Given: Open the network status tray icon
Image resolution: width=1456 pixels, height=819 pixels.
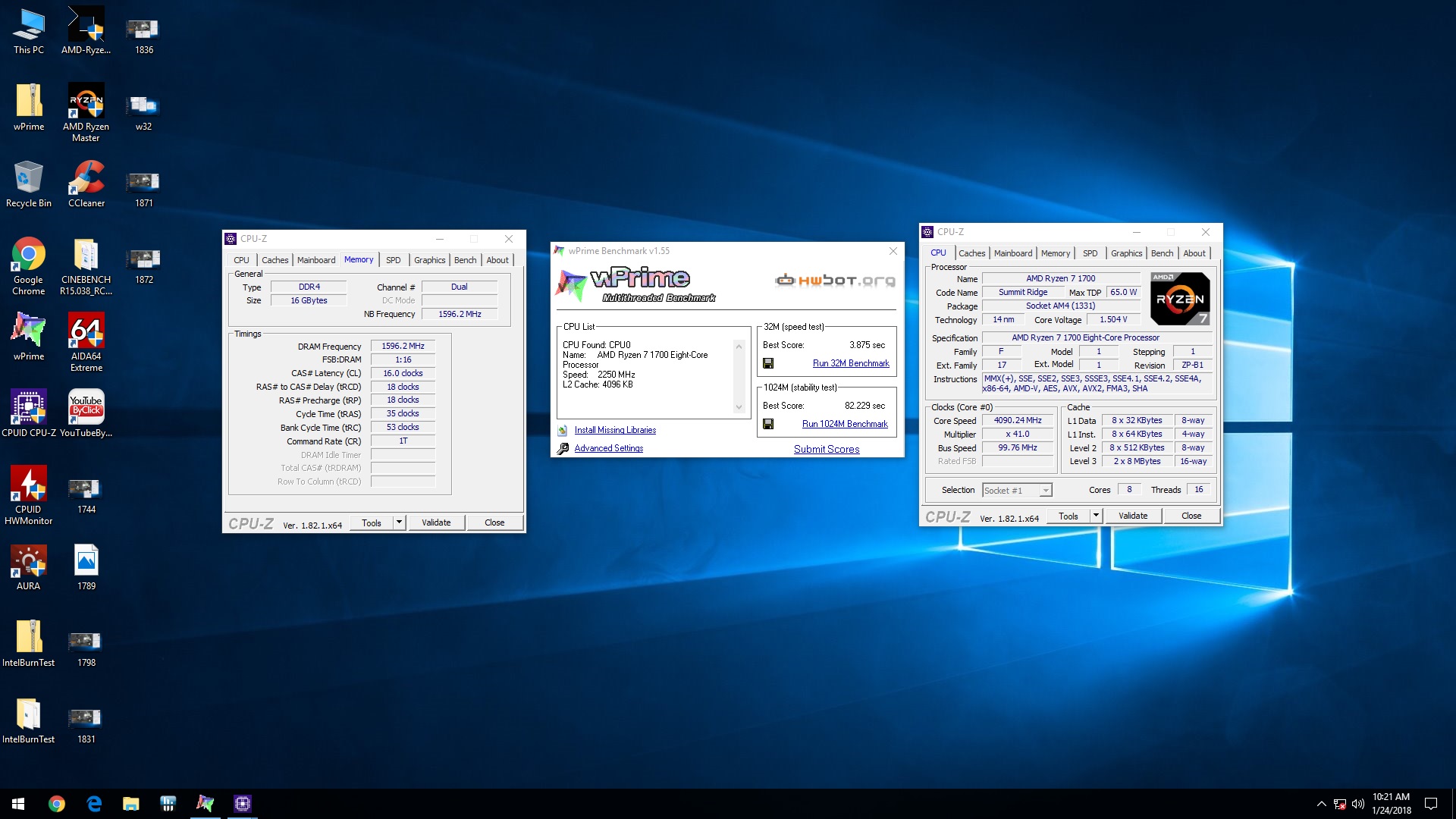Looking at the screenshot, I should pyautogui.click(x=1340, y=804).
